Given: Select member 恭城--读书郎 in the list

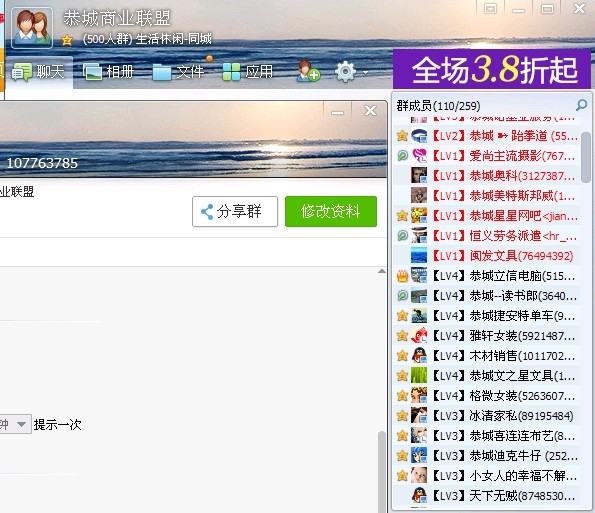Looking at the screenshot, I should [x=487, y=296].
